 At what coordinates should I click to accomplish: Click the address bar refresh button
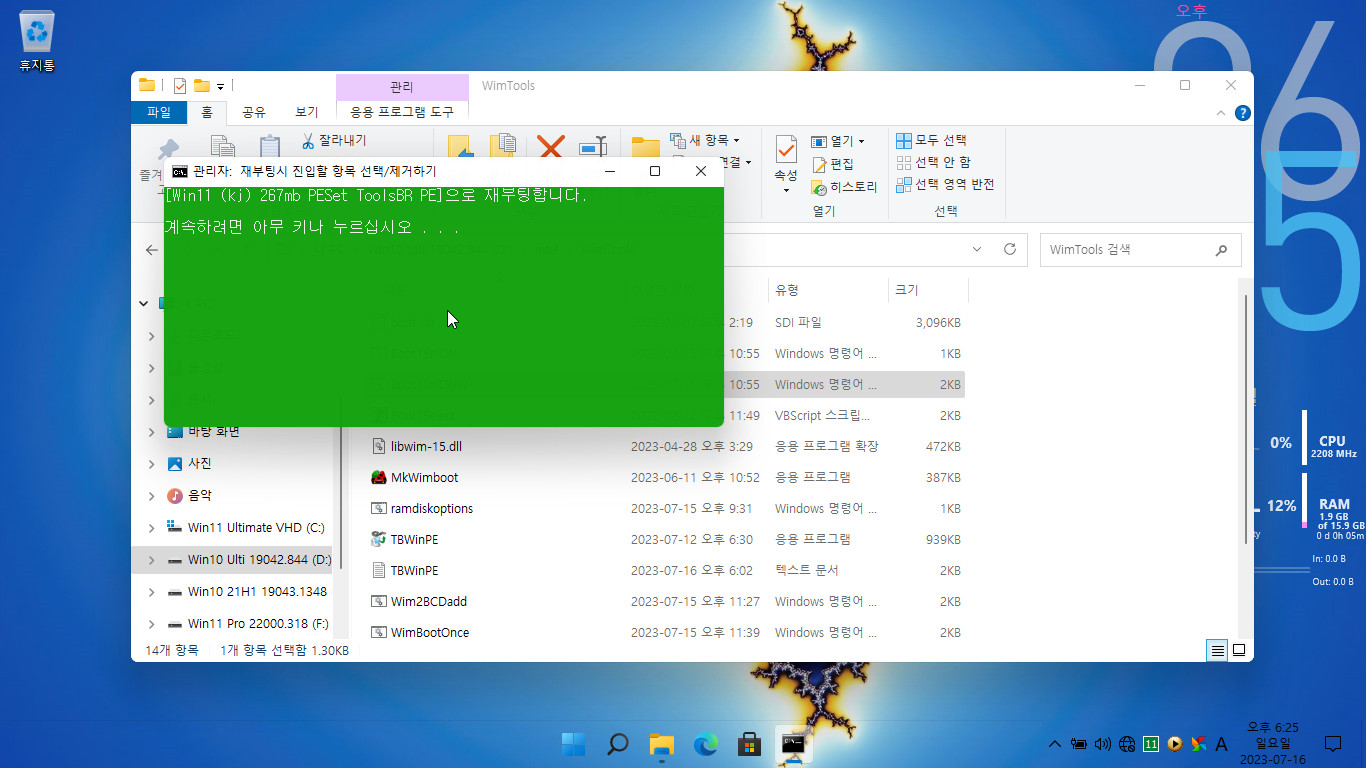tap(1009, 249)
